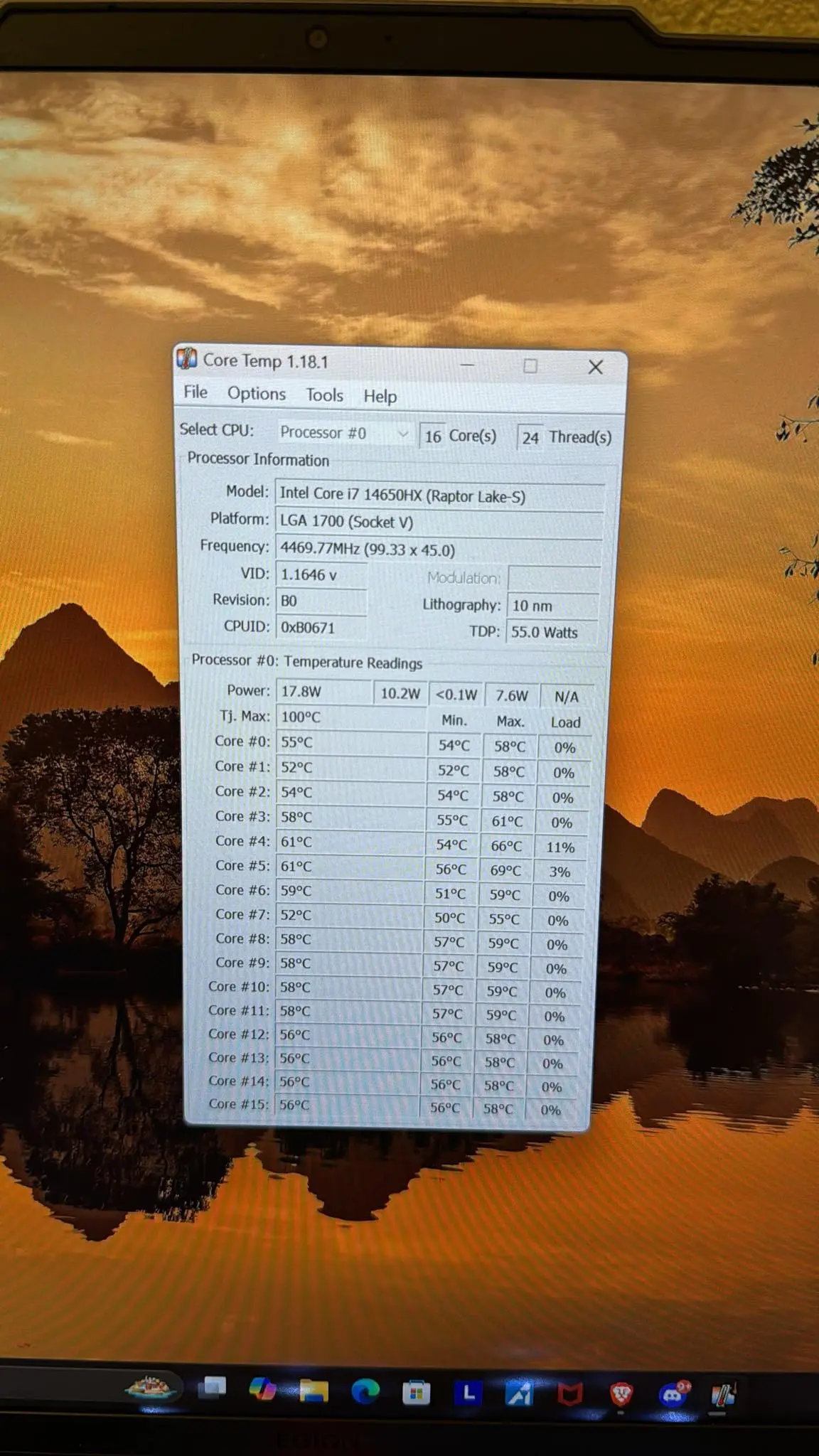Close the Core Temp window
Image resolution: width=819 pixels, height=1456 pixels.
(596, 367)
